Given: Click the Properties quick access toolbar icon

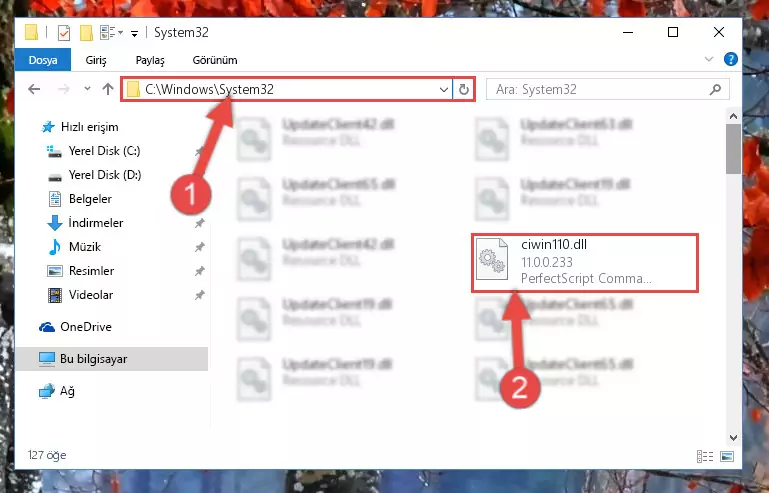Looking at the screenshot, I should tap(64, 33).
